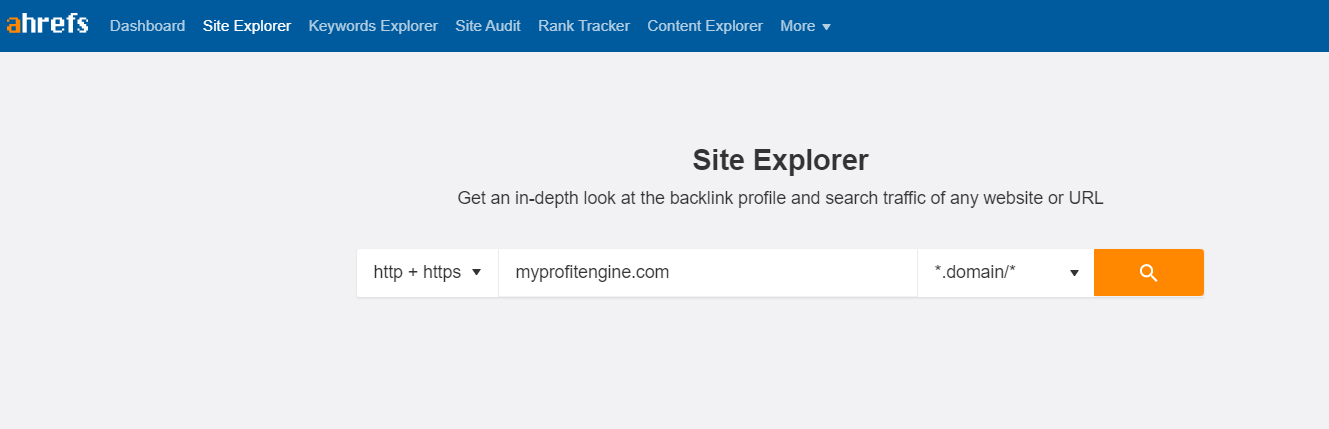Click the Site Explorer heading text

[780, 160]
